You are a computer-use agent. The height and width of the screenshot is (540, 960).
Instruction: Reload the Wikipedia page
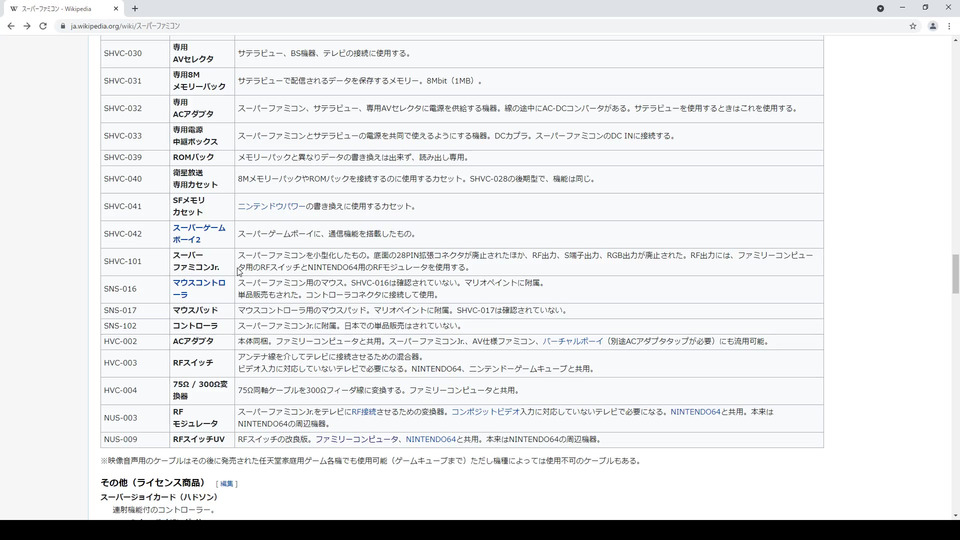43,26
